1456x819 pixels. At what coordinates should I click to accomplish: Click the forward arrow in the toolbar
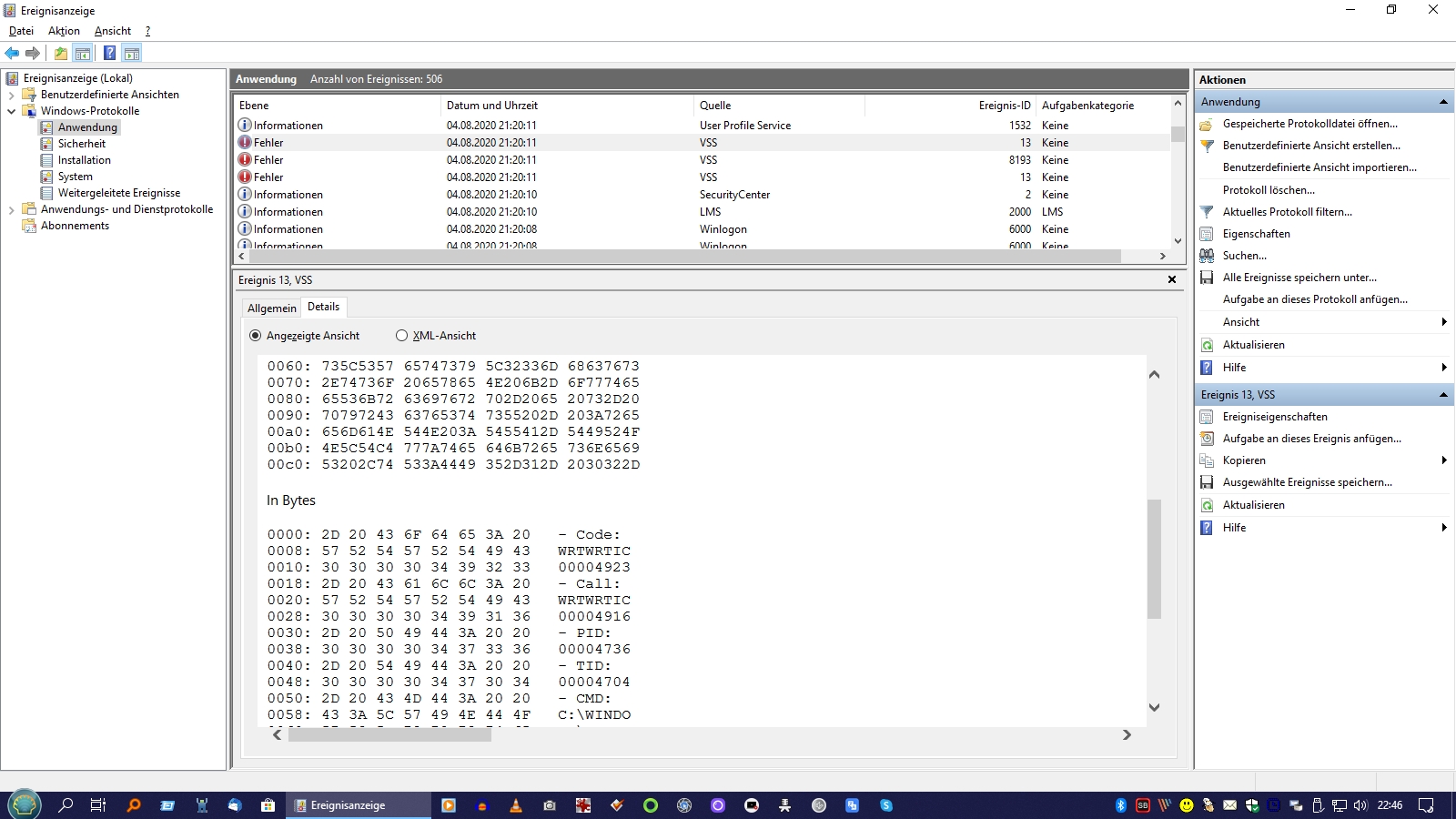tap(33, 54)
